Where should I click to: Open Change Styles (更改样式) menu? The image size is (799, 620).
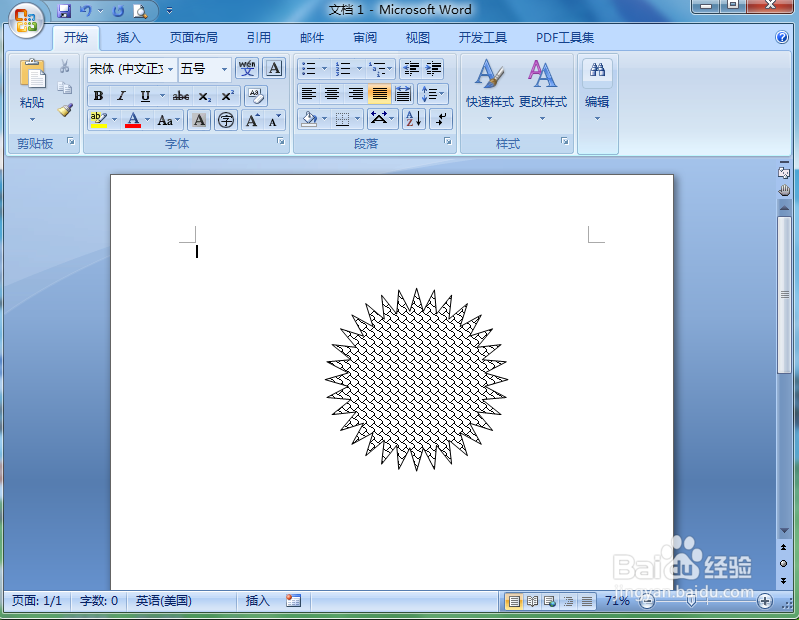click(x=543, y=89)
